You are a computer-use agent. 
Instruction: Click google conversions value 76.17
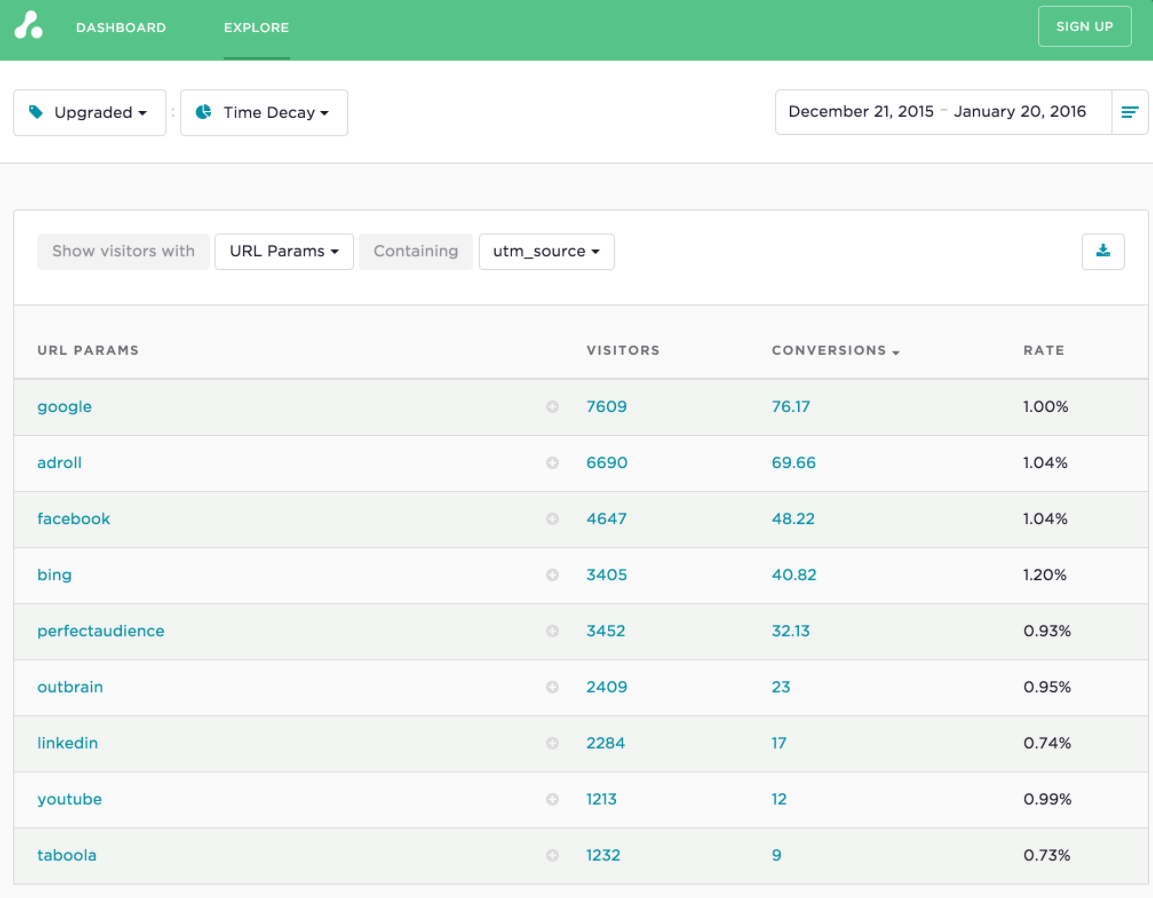(790, 407)
